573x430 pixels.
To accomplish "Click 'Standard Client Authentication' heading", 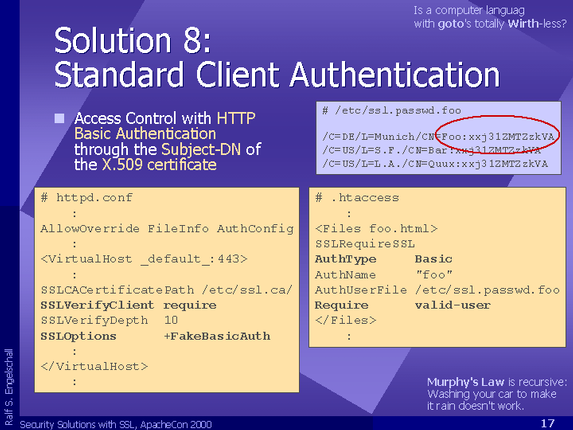I will click(277, 75).
